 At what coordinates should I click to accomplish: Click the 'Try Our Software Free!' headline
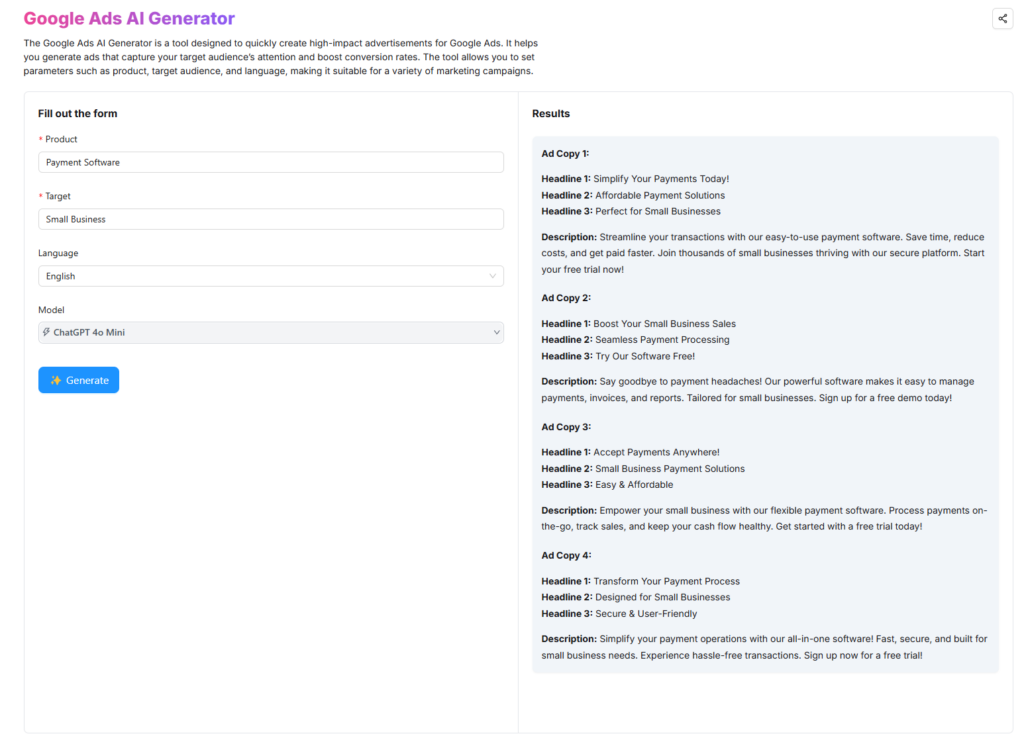coord(645,356)
